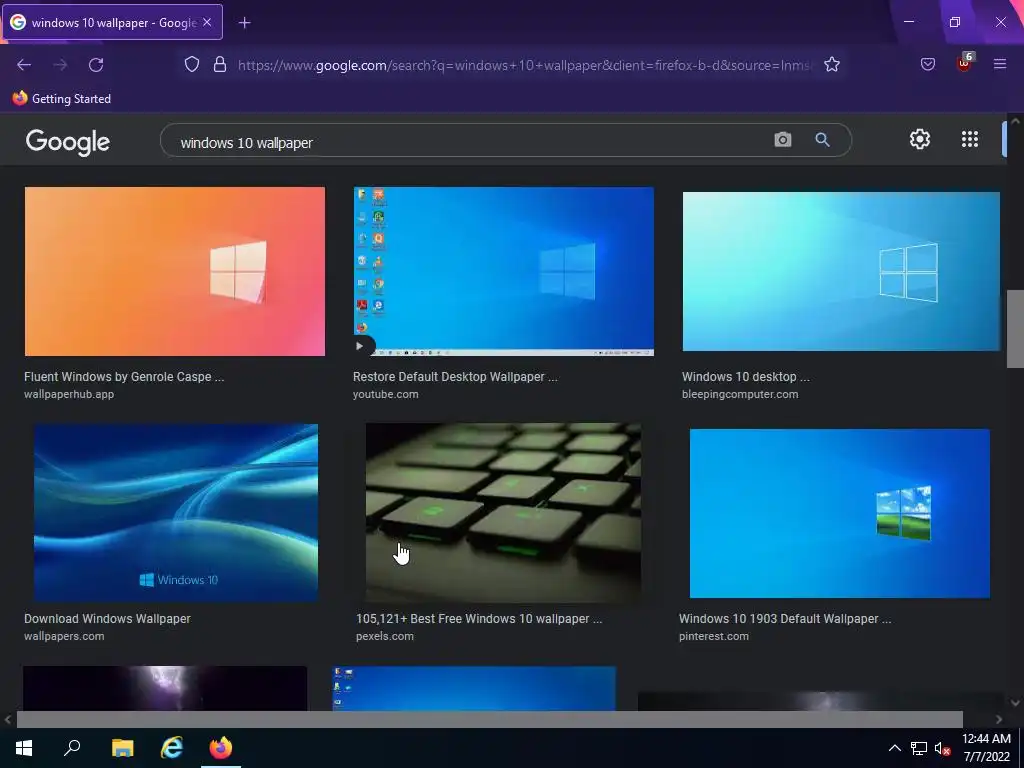1024x768 pixels.
Task: Visit pinterest.com source link
Action: coord(714,636)
